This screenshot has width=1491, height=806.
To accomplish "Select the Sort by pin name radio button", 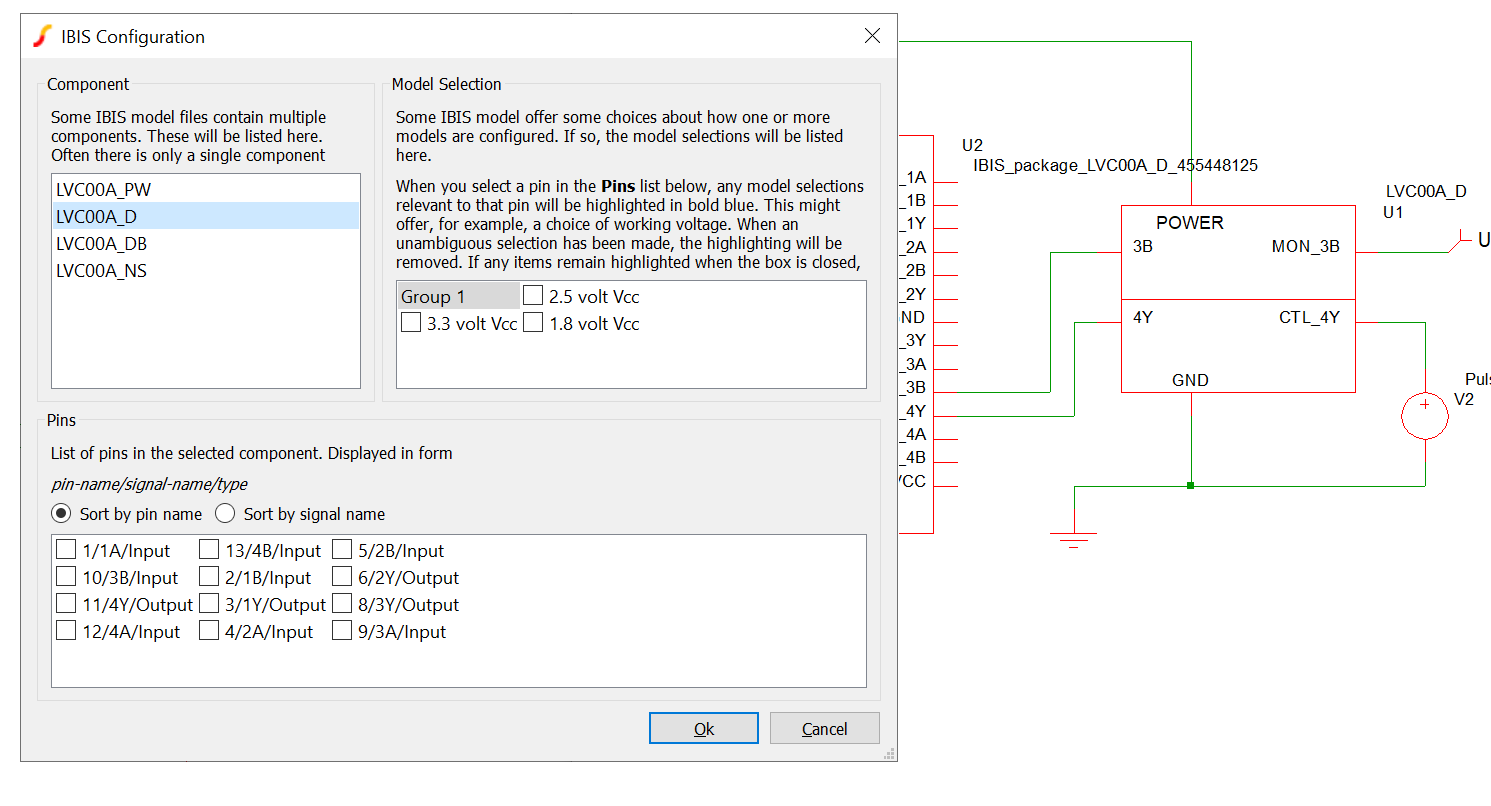I will (62, 514).
